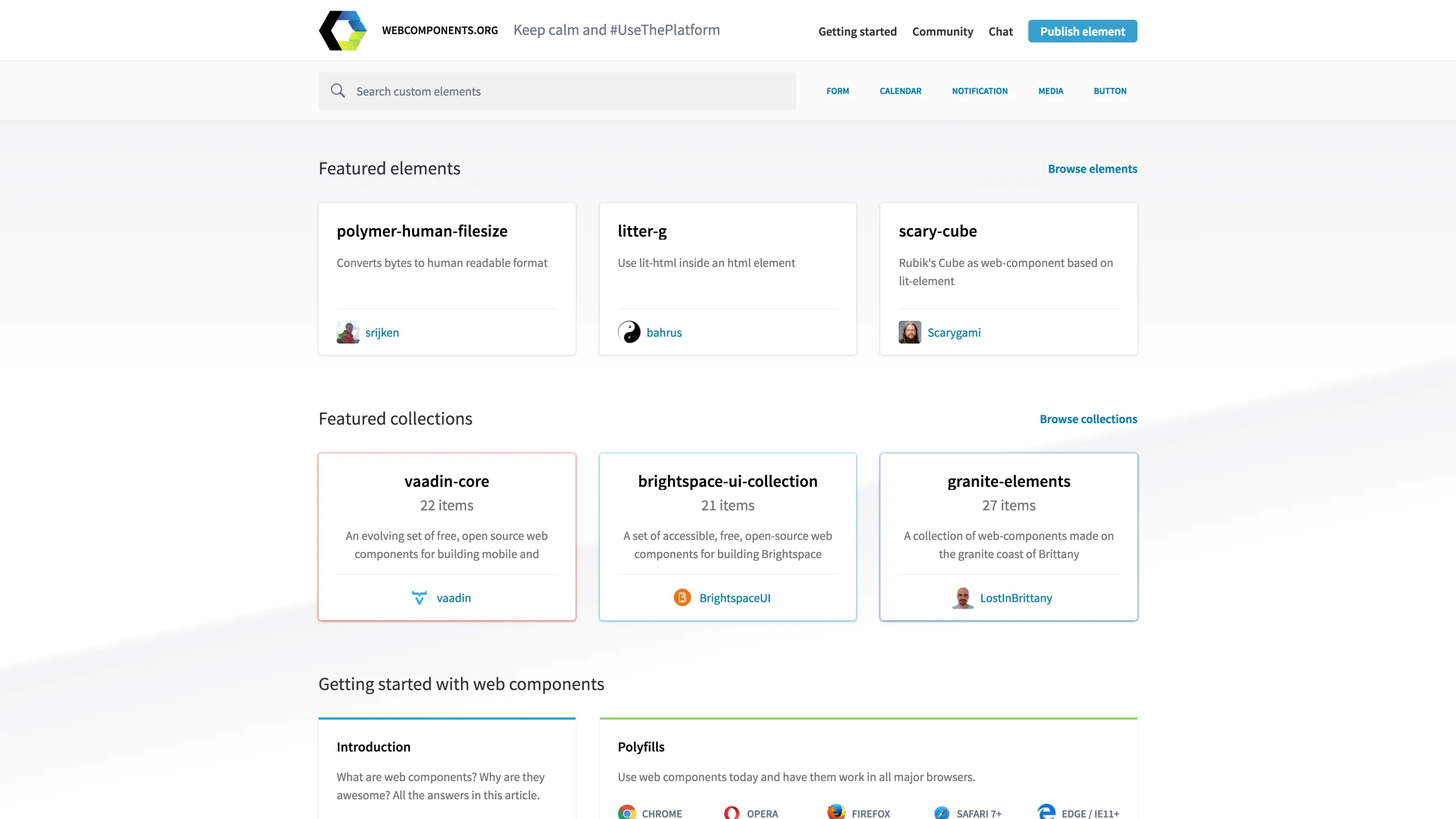Viewport: 1456px width, 819px height.
Task: Follow the Browse elements link
Action: (x=1092, y=168)
